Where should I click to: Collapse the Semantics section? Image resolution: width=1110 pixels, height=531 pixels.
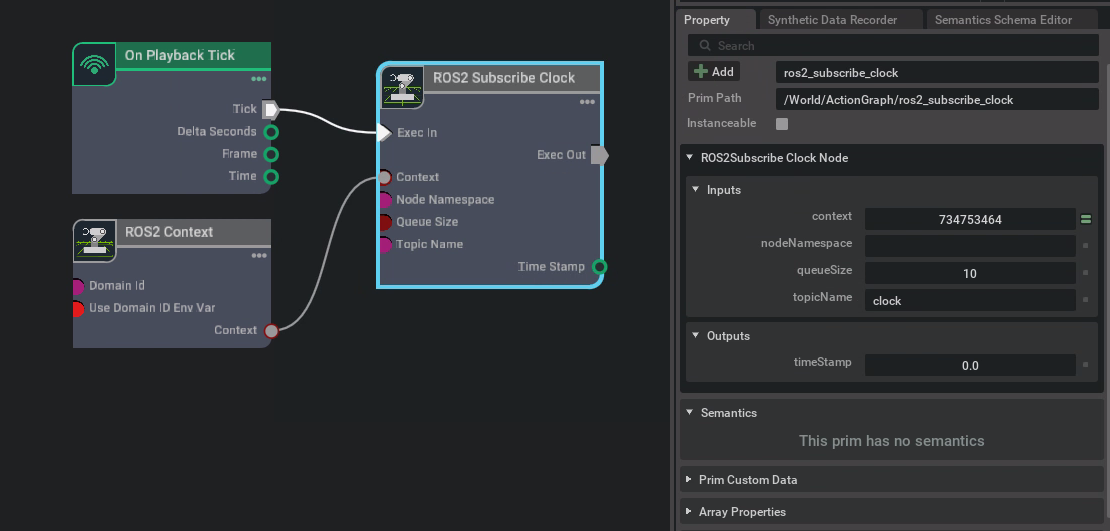tap(690, 413)
